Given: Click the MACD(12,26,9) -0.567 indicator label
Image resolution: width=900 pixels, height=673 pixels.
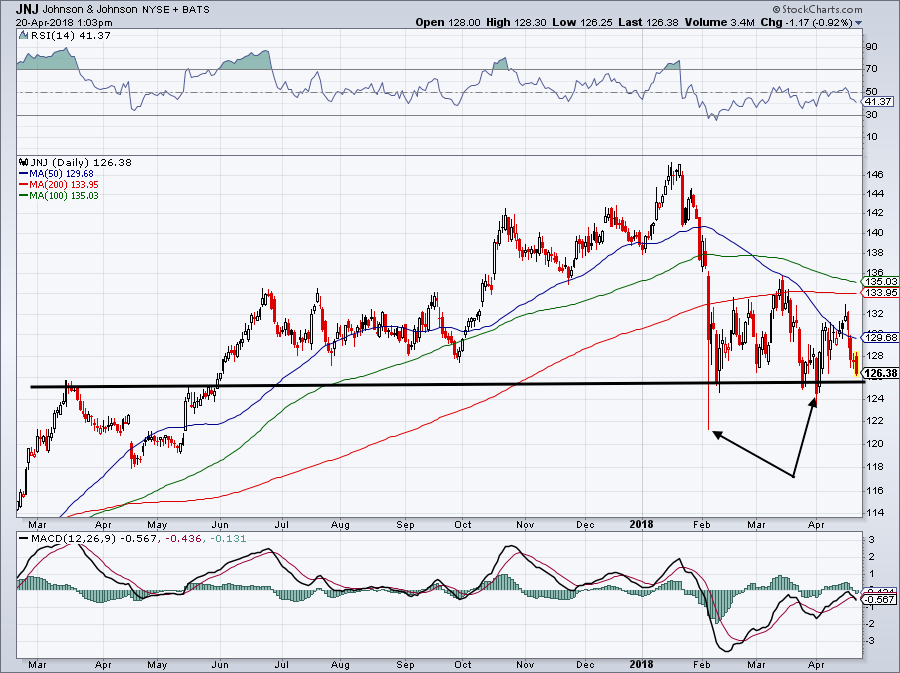Looking at the screenshot, I should point(93,539).
